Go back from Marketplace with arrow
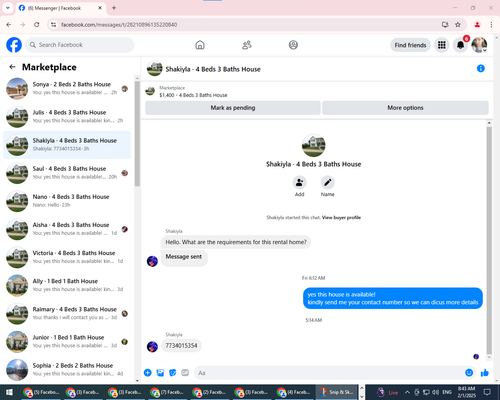500x400 pixels. tap(12, 67)
